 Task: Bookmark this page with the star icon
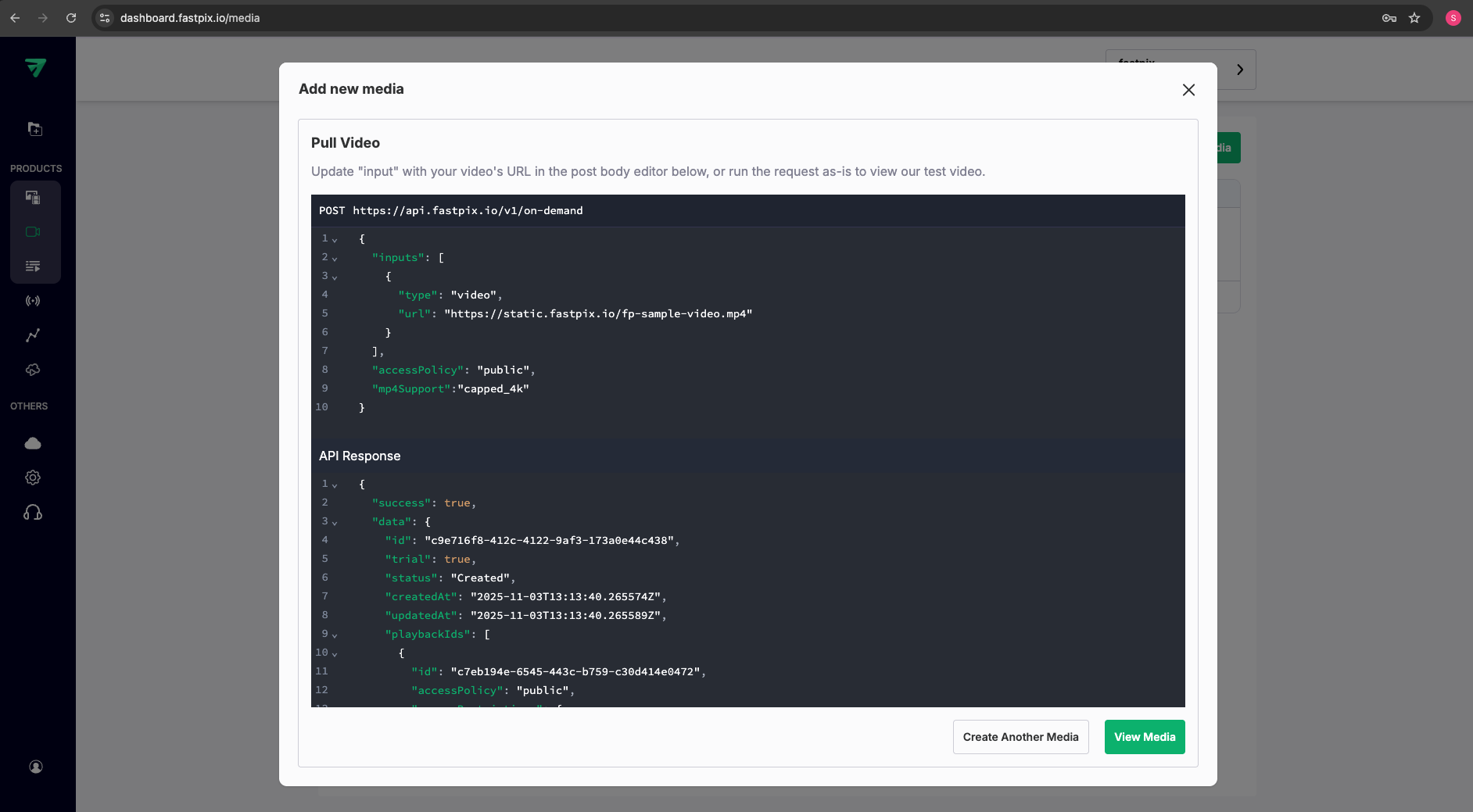(1414, 18)
